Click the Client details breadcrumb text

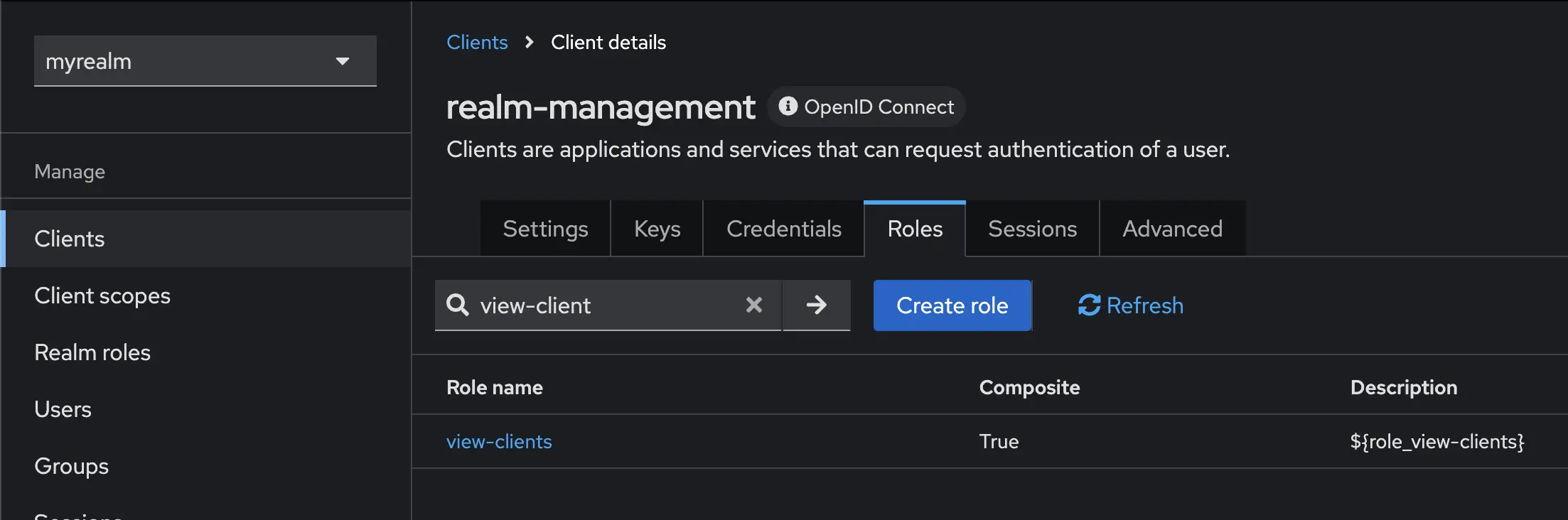point(608,43)
